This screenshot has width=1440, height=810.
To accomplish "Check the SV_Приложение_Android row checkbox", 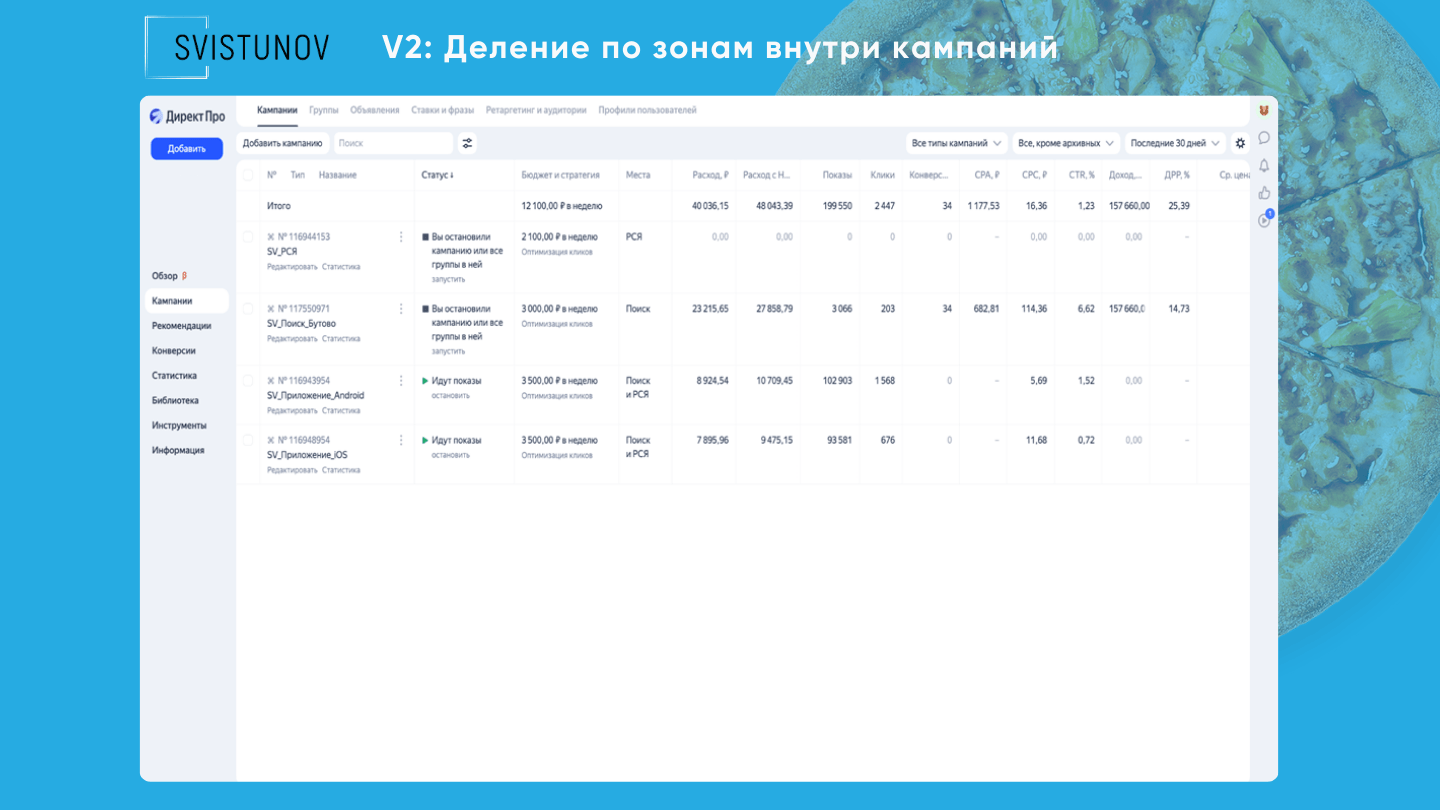I will pyautogui.click(x=248, y=381).
